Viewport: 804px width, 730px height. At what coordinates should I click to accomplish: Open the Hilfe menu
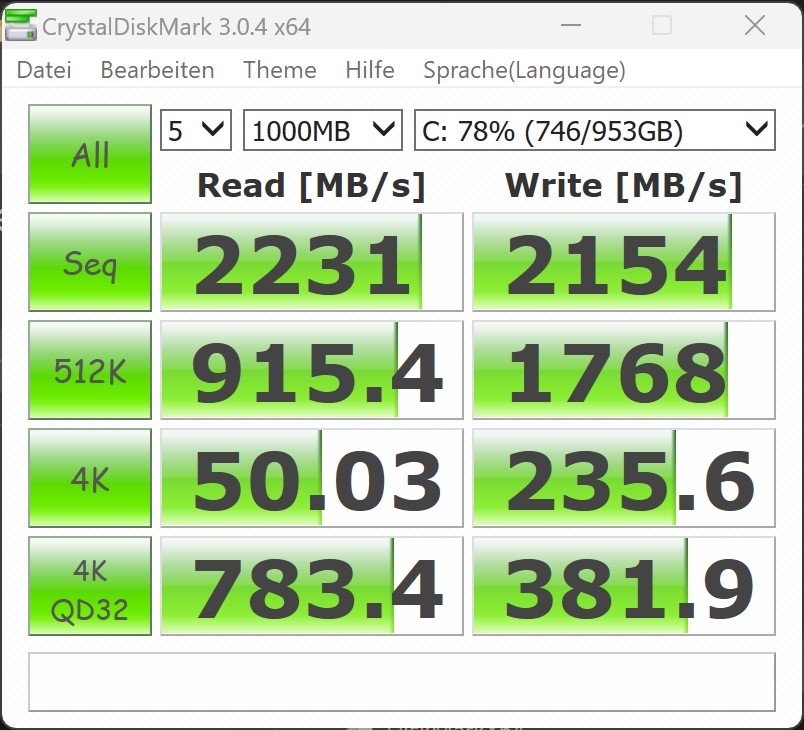coord(370,70)
